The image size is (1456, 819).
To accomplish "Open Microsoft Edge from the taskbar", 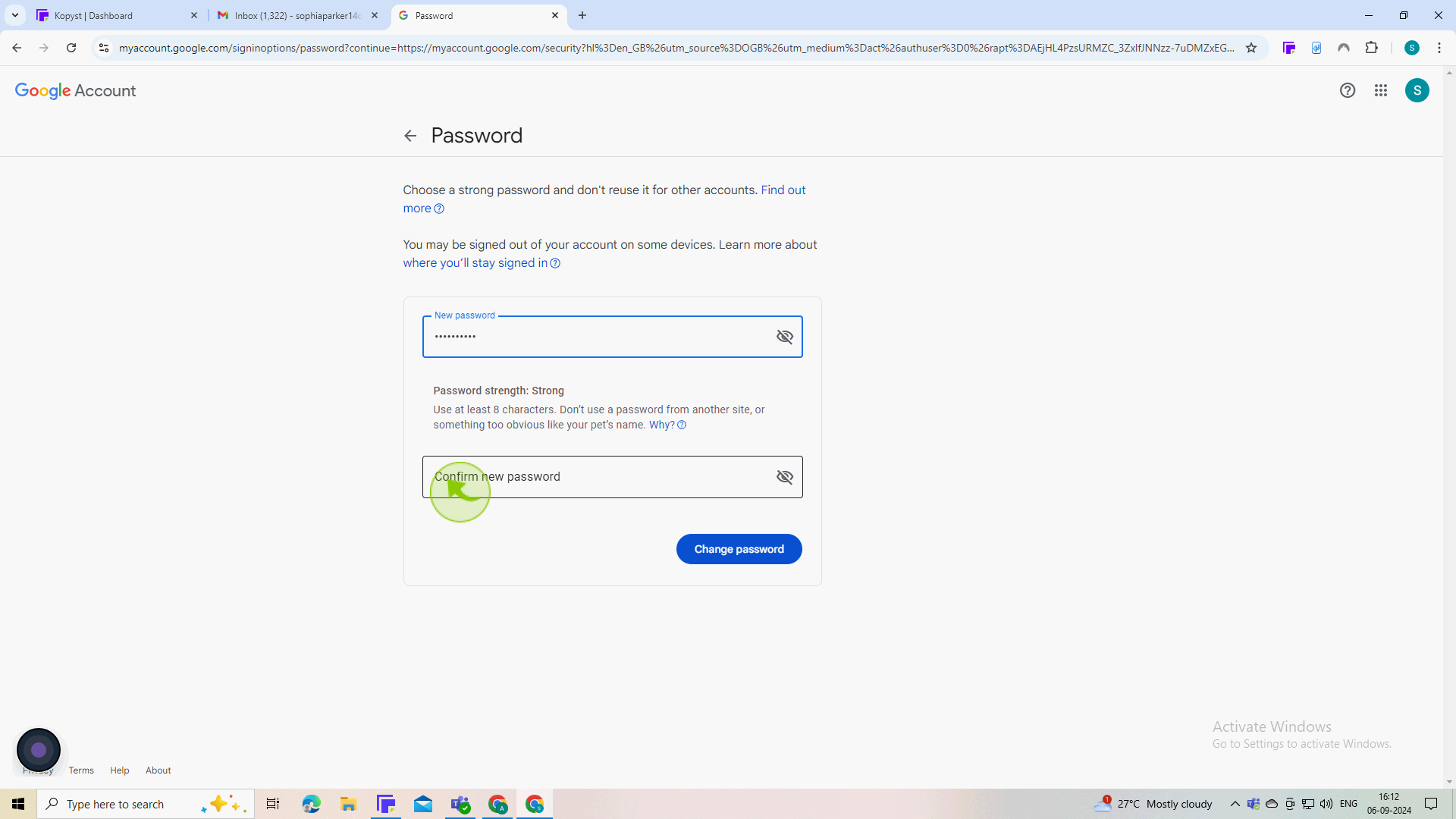I will (x=311, y=804).
